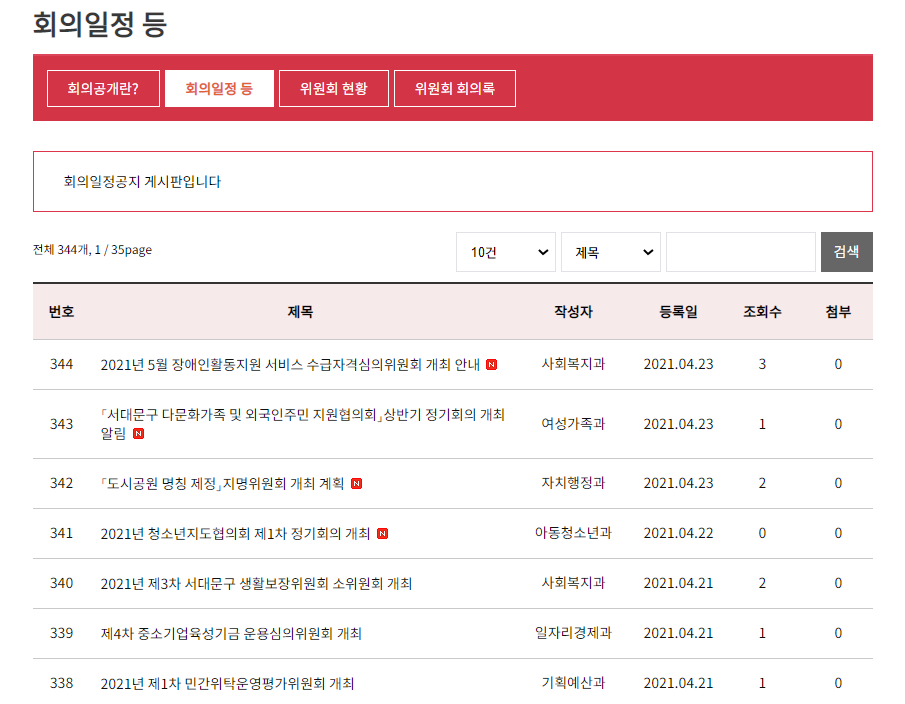905x704 pixels.
Task: Click the 조회수 column header
Action: coord(762,312)
